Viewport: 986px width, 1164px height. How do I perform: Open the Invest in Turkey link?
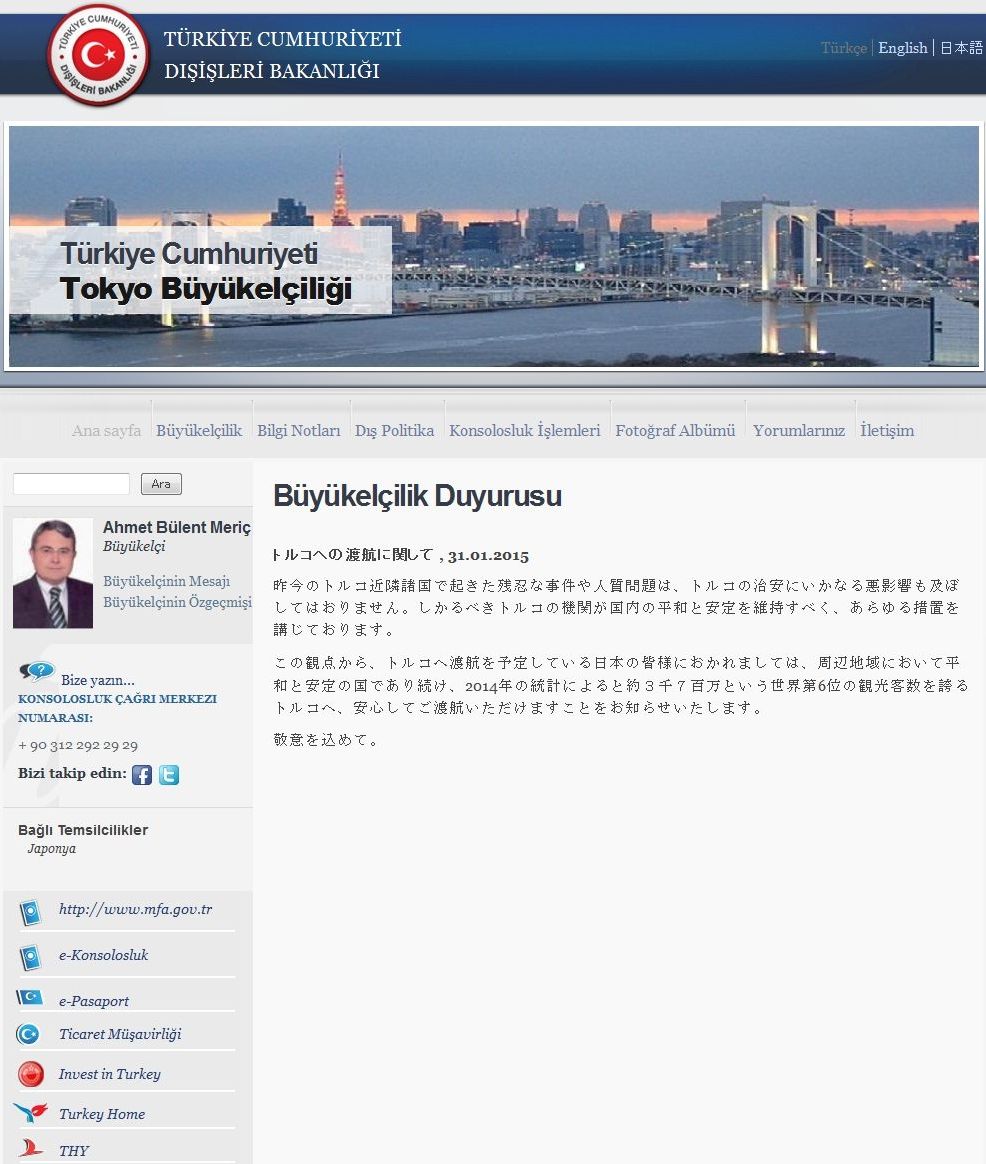[x=109, y=1074]
